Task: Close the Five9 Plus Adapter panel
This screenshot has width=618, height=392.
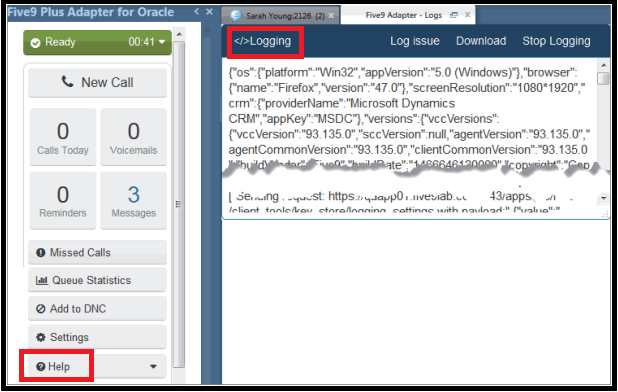Action: [x=209, y=12]
